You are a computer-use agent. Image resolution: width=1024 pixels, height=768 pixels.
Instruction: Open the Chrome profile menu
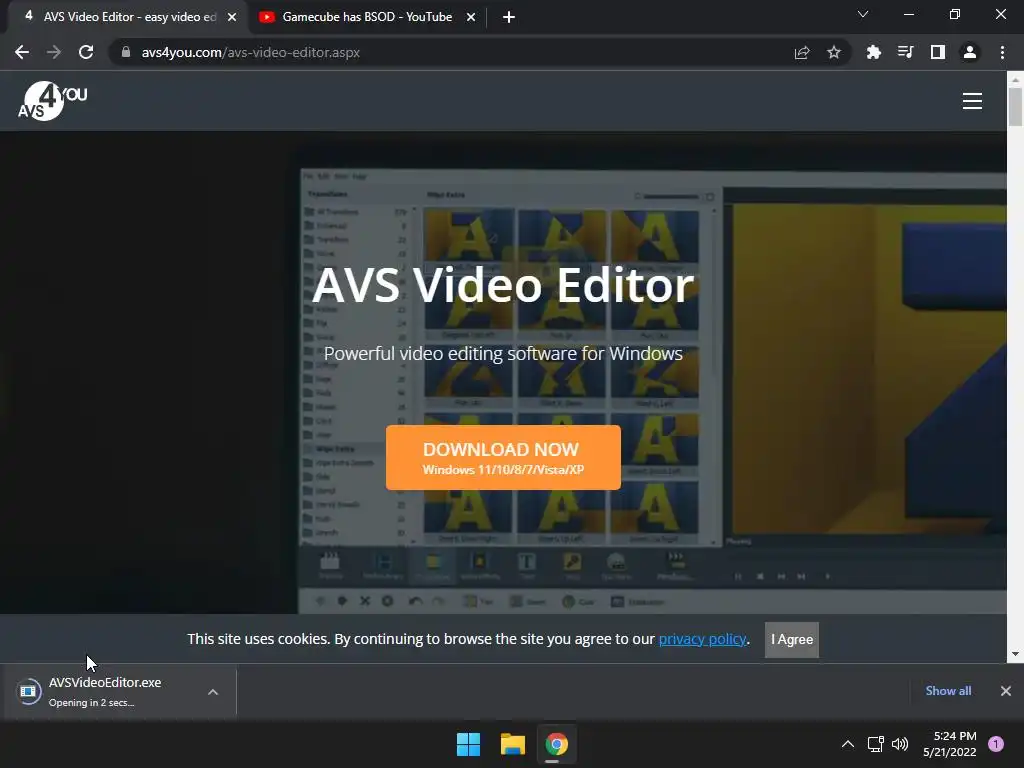pos(970,52)
